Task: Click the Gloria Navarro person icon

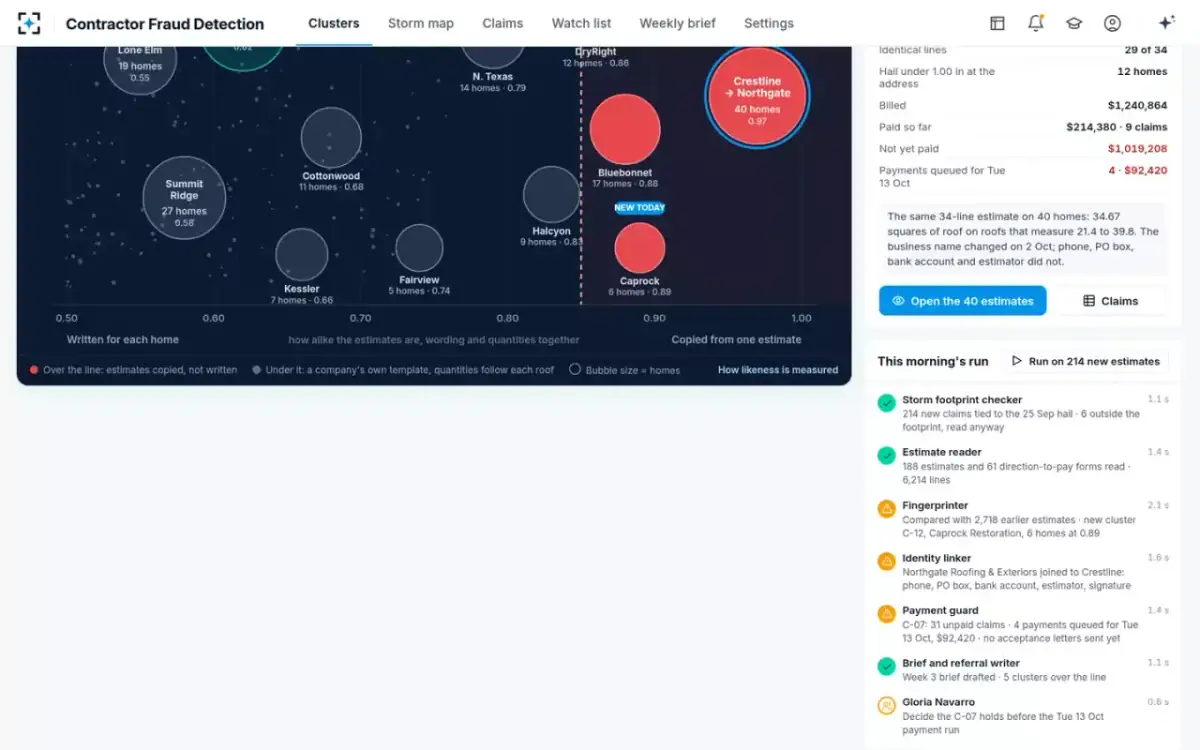Action: tap(886, 706)
